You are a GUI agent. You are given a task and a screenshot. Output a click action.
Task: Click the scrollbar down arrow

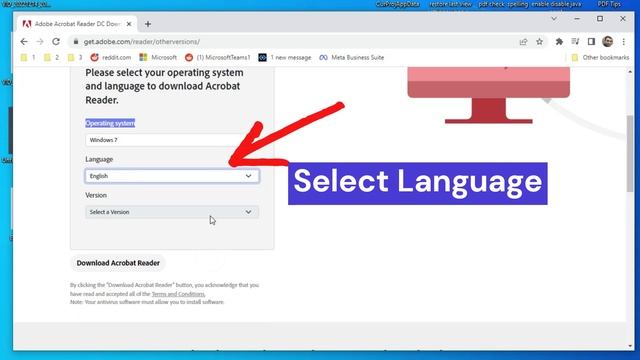630,346
